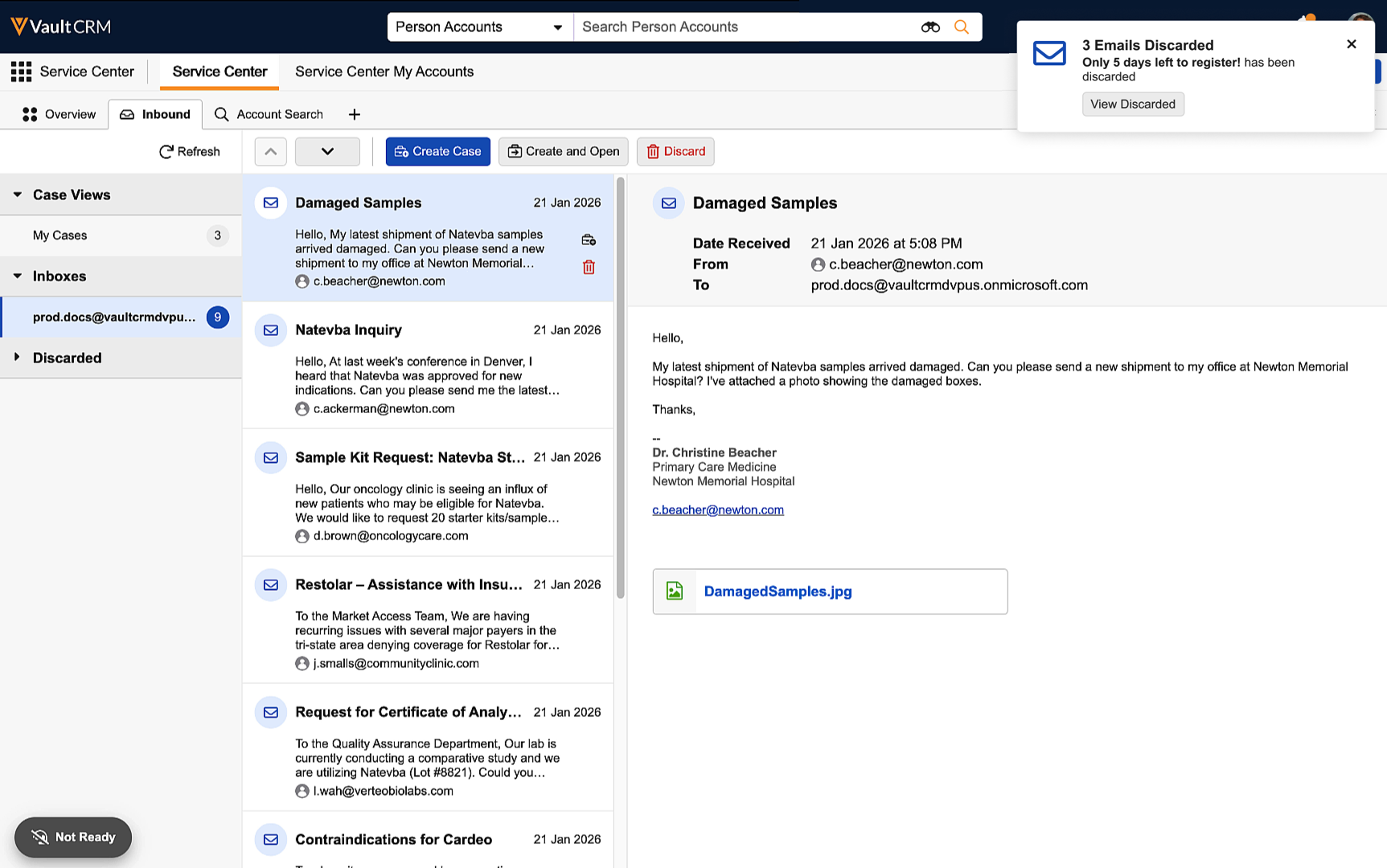
Task: Click the orange search magnifier icon
Action: pos(961,27)
